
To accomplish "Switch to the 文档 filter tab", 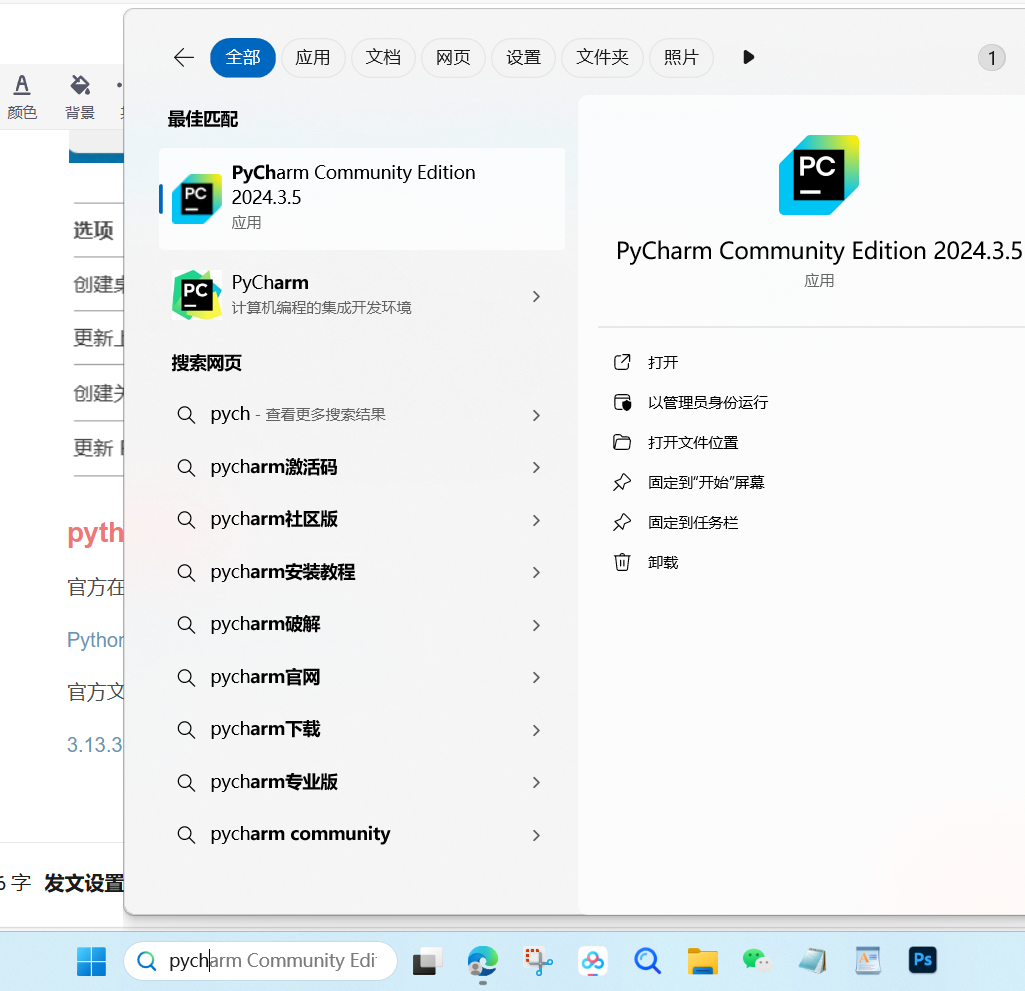I will pos(383,58).
